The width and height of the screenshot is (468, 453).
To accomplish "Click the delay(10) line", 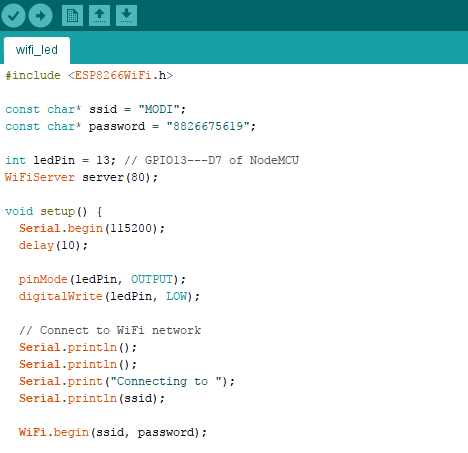I will 53,245.
